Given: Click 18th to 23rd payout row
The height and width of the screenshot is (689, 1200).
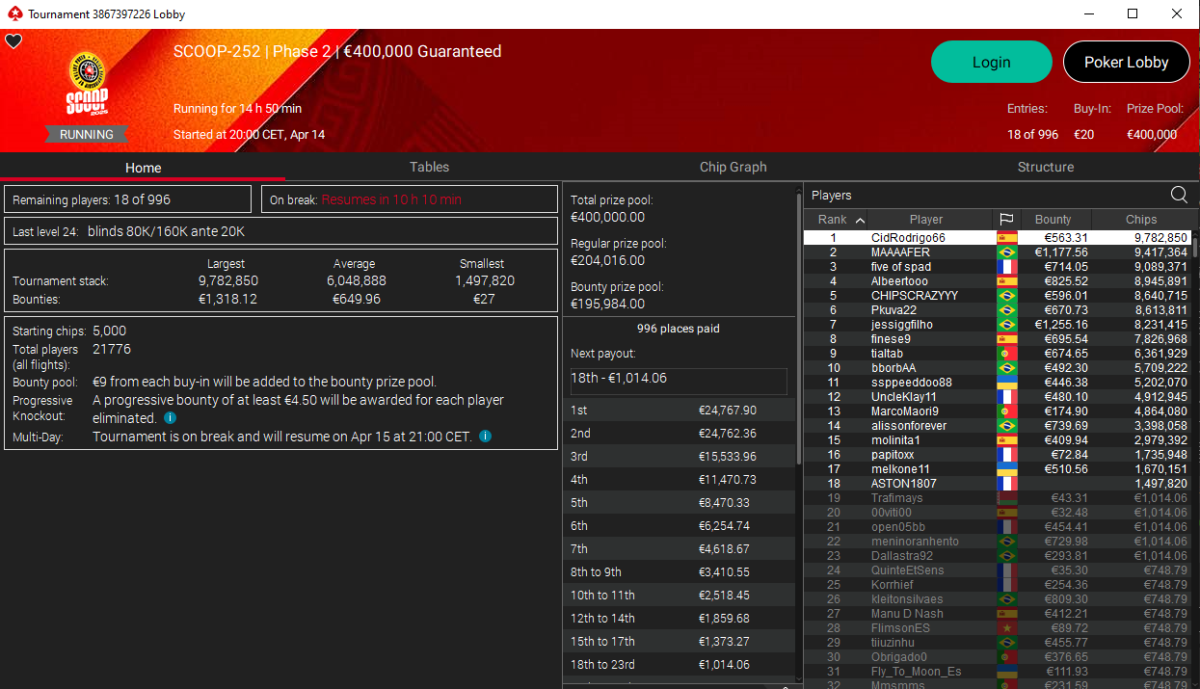Looking at the screenshot, I should 679,664.
